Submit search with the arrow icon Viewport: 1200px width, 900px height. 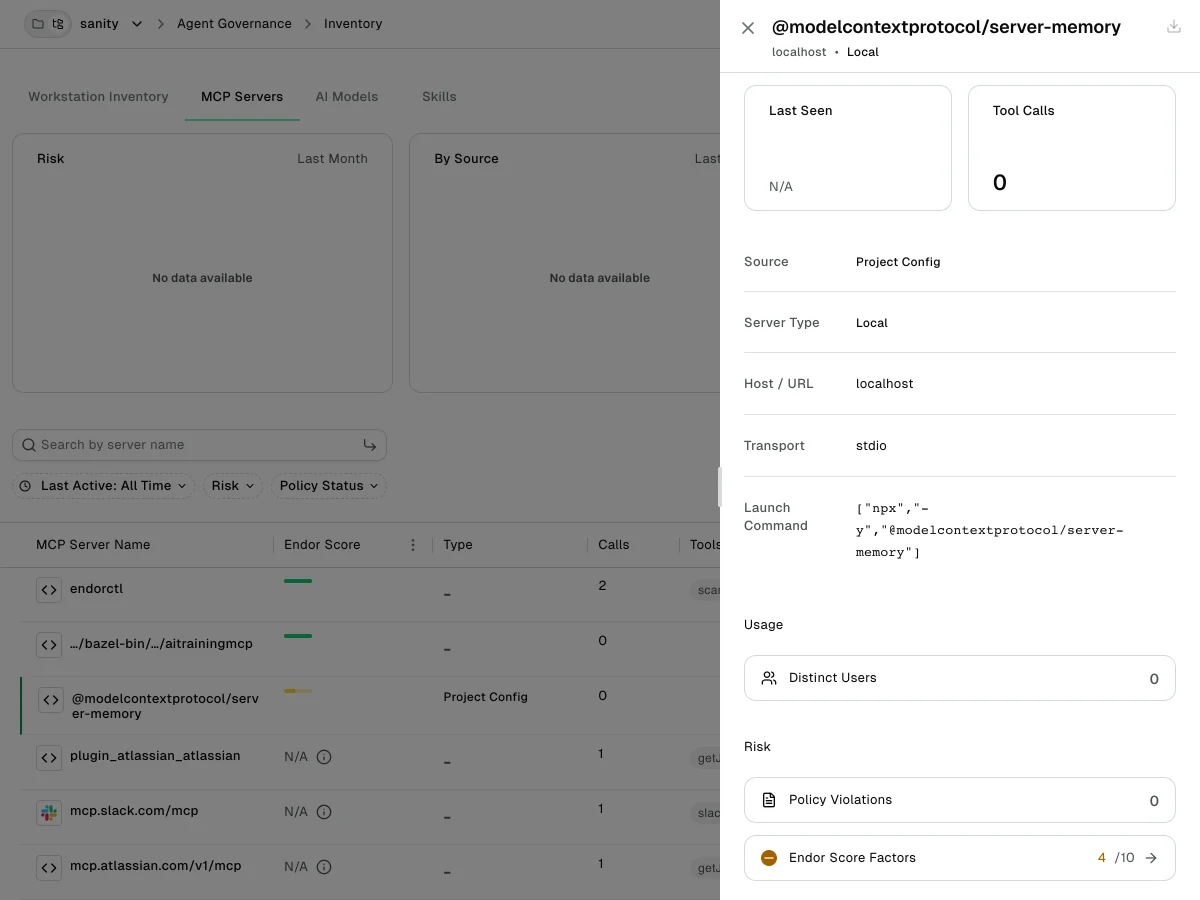coord(370,445)
